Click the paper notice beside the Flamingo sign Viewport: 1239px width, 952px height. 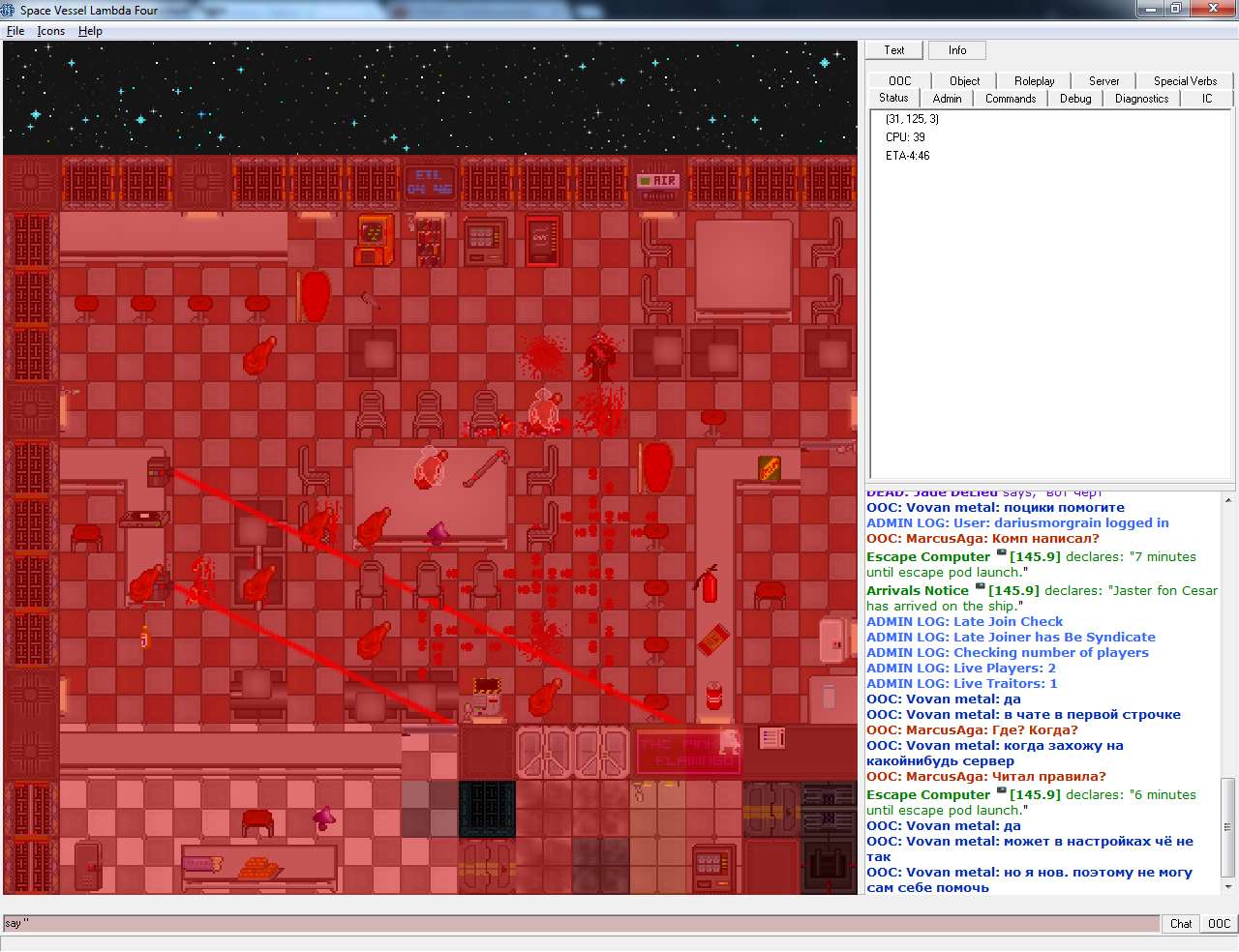click(771, 738)
